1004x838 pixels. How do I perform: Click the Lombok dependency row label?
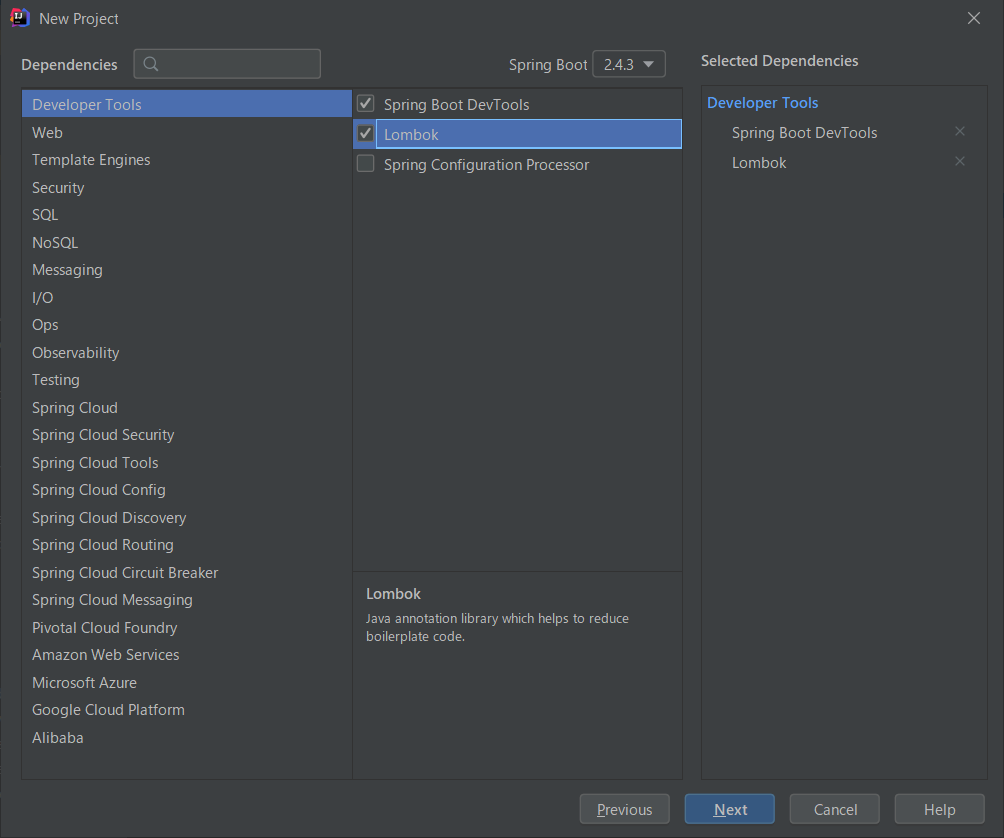click(411, 134)
